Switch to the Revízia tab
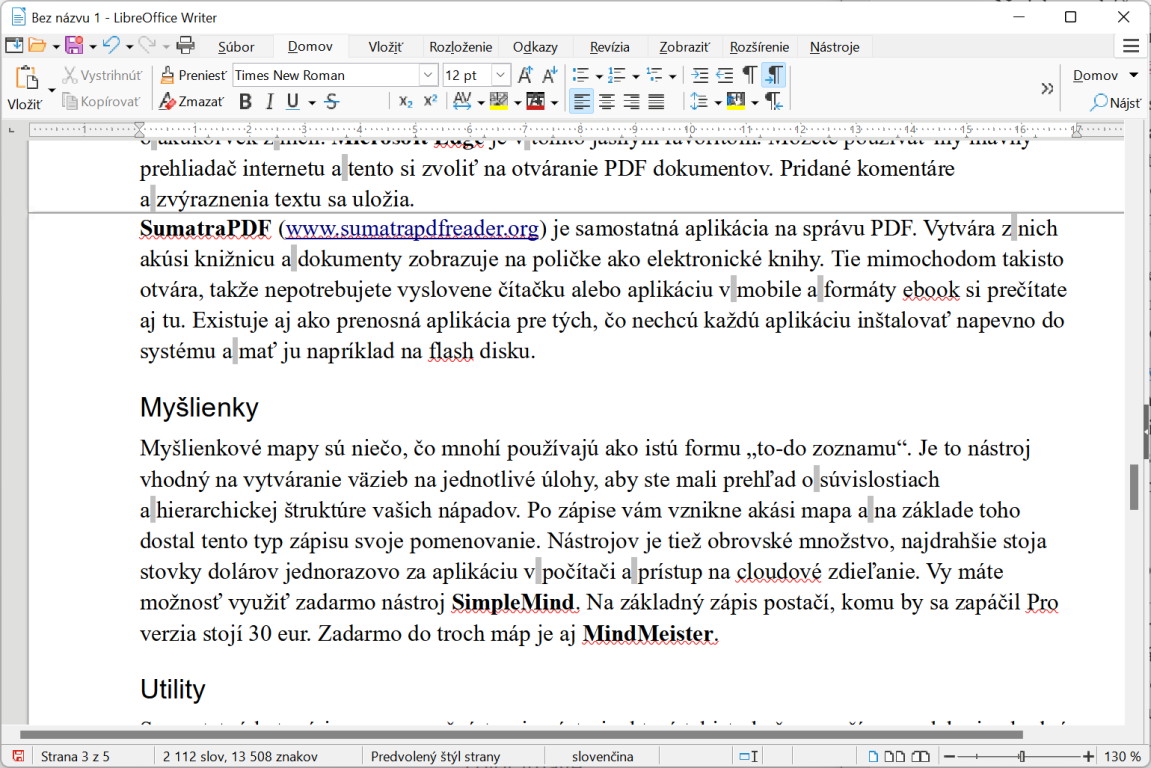 coord(609,47)
